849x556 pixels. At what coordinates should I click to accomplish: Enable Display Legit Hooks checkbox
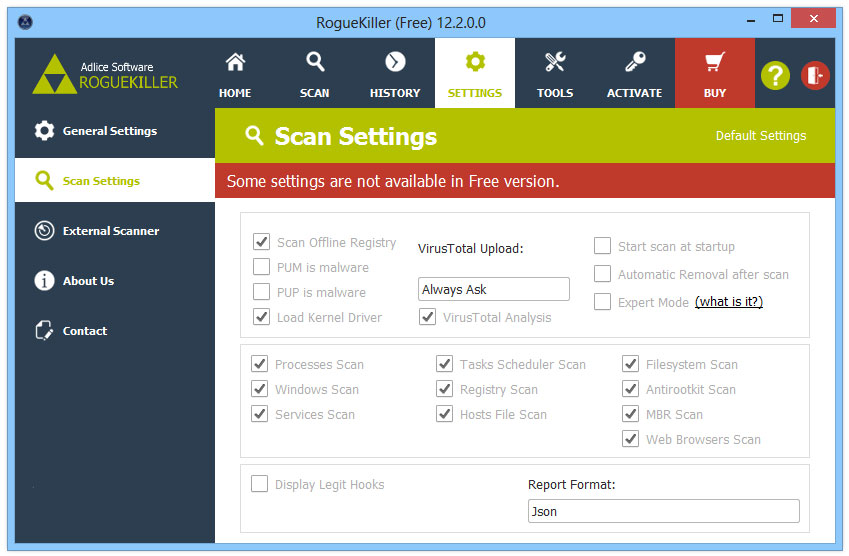click(x=259, y=483)
